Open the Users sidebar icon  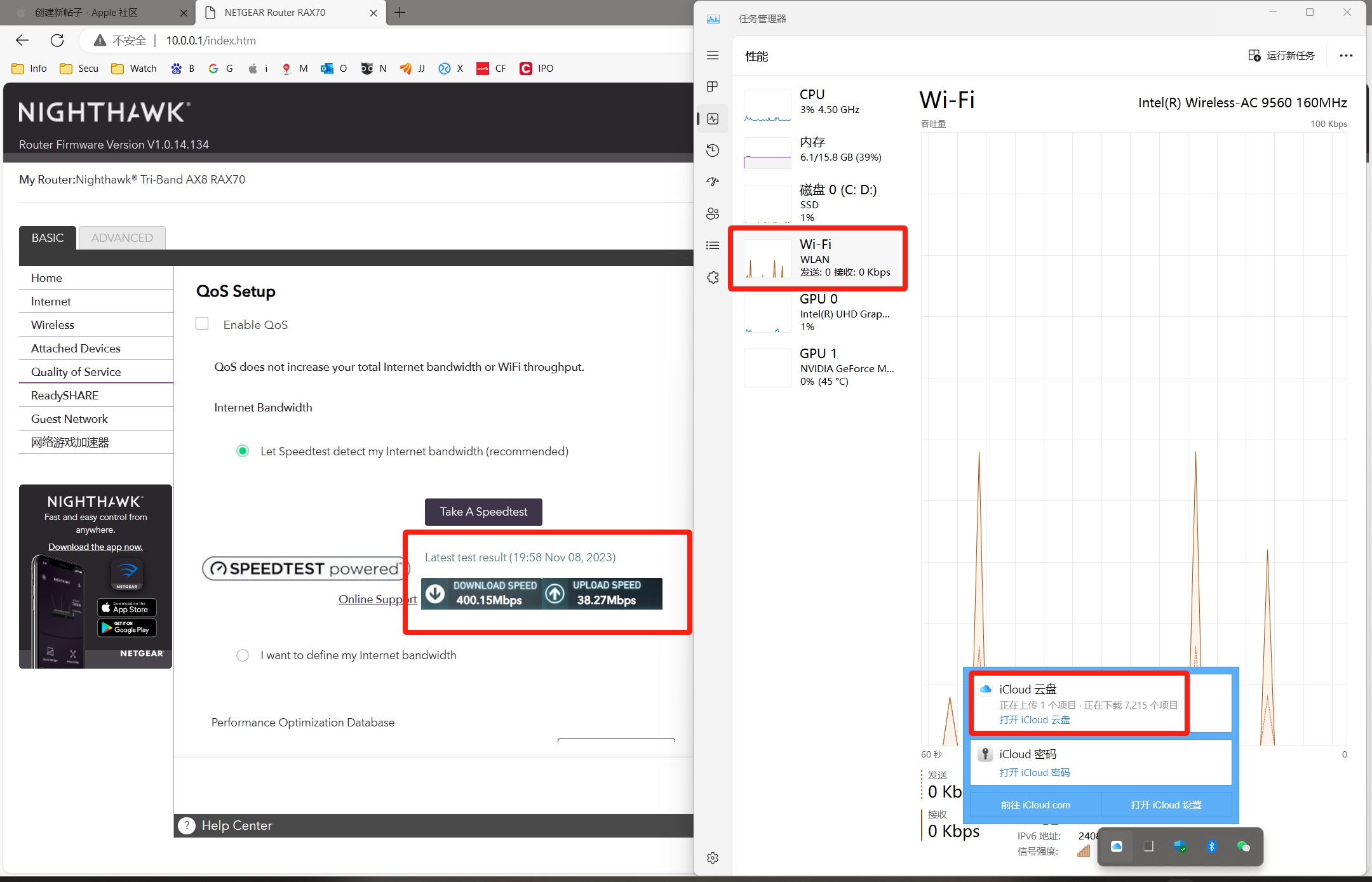(713, 213)
